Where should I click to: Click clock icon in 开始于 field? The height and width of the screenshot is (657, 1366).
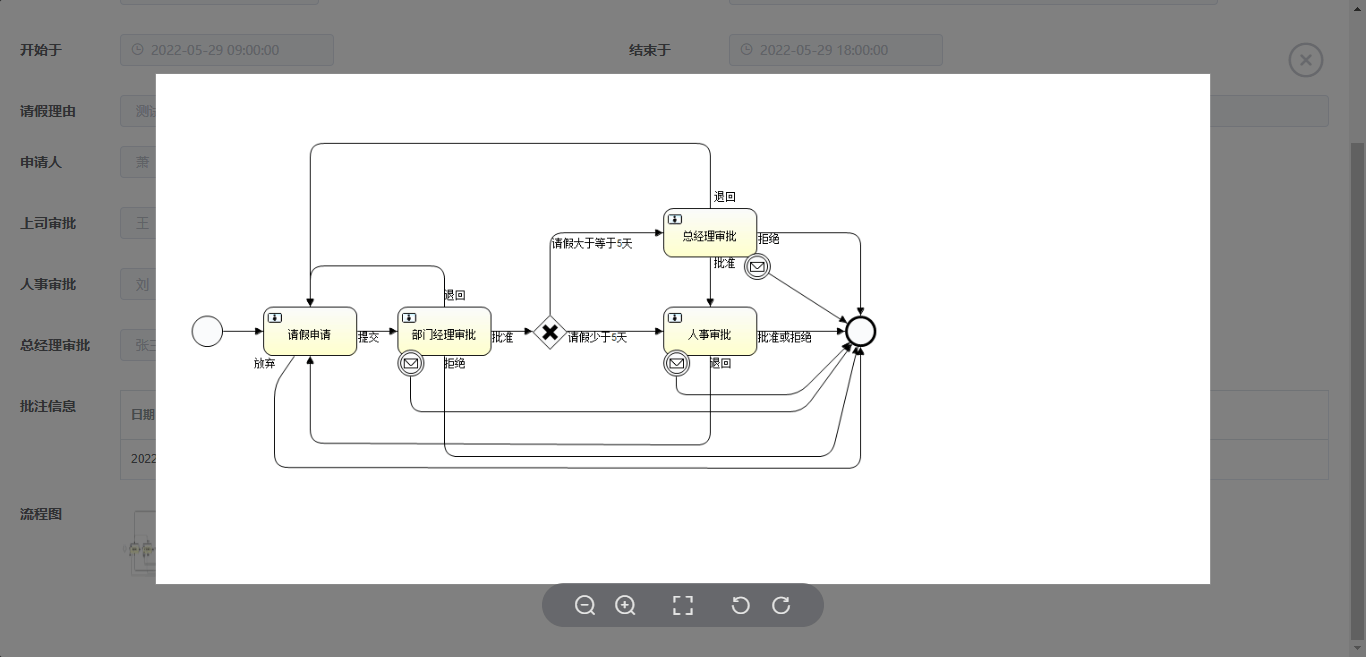tap(138, 50)
